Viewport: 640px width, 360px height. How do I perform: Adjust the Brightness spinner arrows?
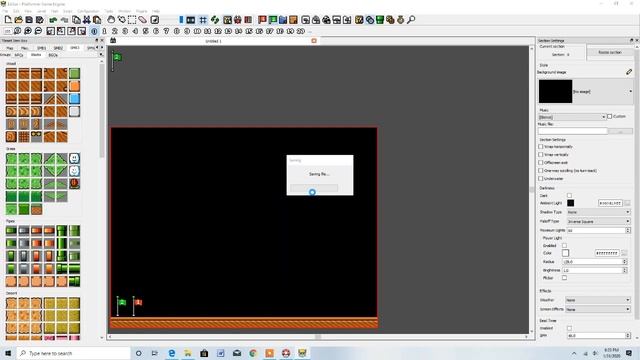[624, 270]
